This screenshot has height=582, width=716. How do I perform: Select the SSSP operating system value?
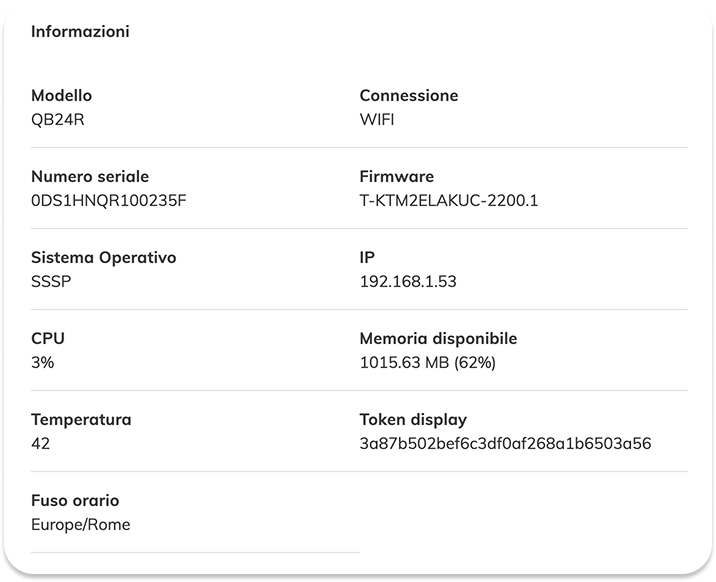click(x=51, y=281)
